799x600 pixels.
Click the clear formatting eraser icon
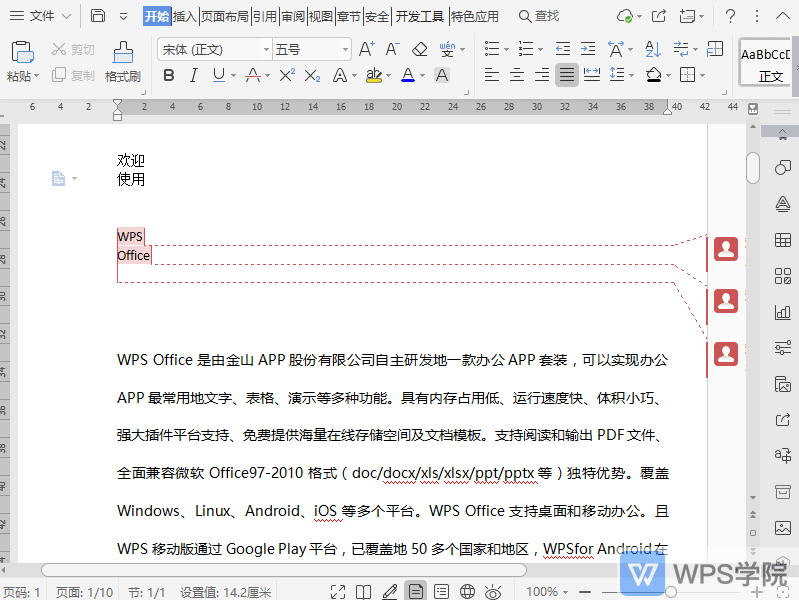point(420,49)
